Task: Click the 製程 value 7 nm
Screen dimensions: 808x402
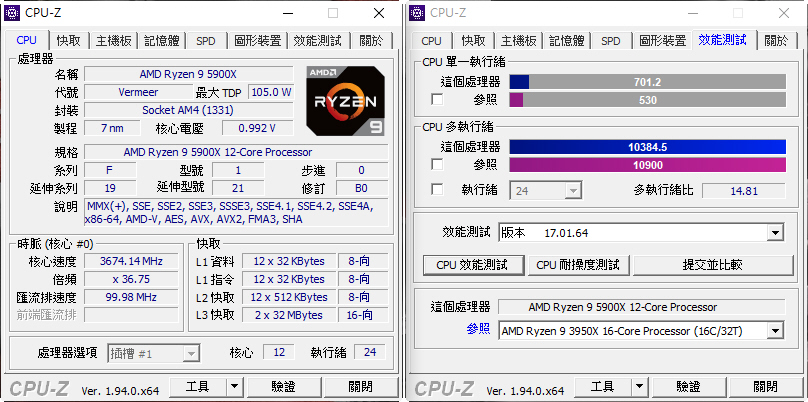Action: (x=112, y=128)
